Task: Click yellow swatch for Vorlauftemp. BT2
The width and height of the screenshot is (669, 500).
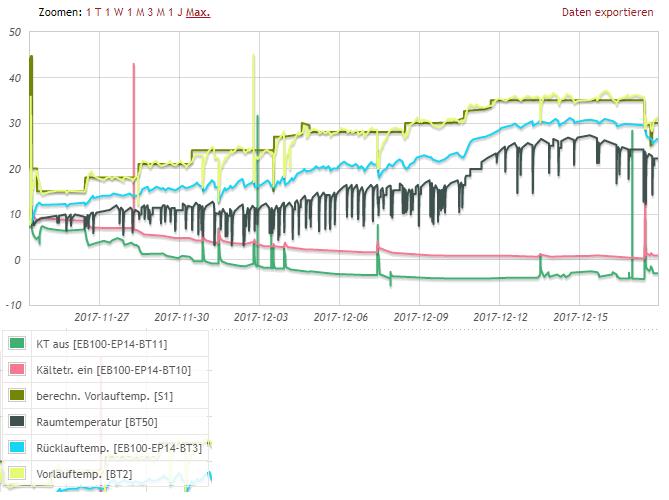Action: pyautogui.click(x=17, y=473)
